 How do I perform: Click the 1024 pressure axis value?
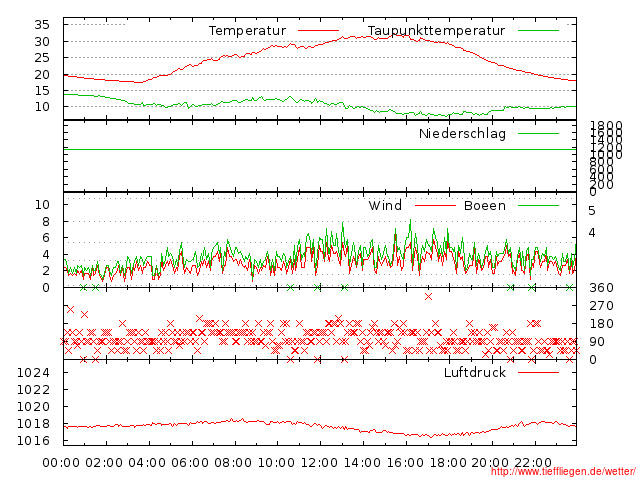tap(34, 373)
